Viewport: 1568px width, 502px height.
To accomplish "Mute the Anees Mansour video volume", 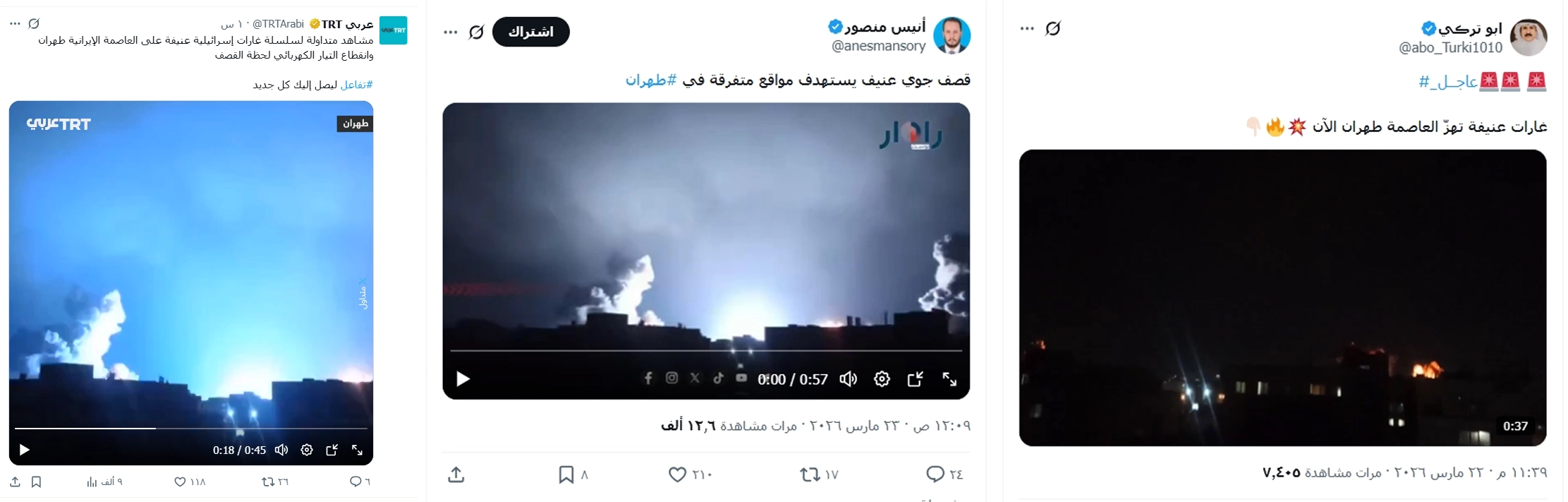I will 848,379.
